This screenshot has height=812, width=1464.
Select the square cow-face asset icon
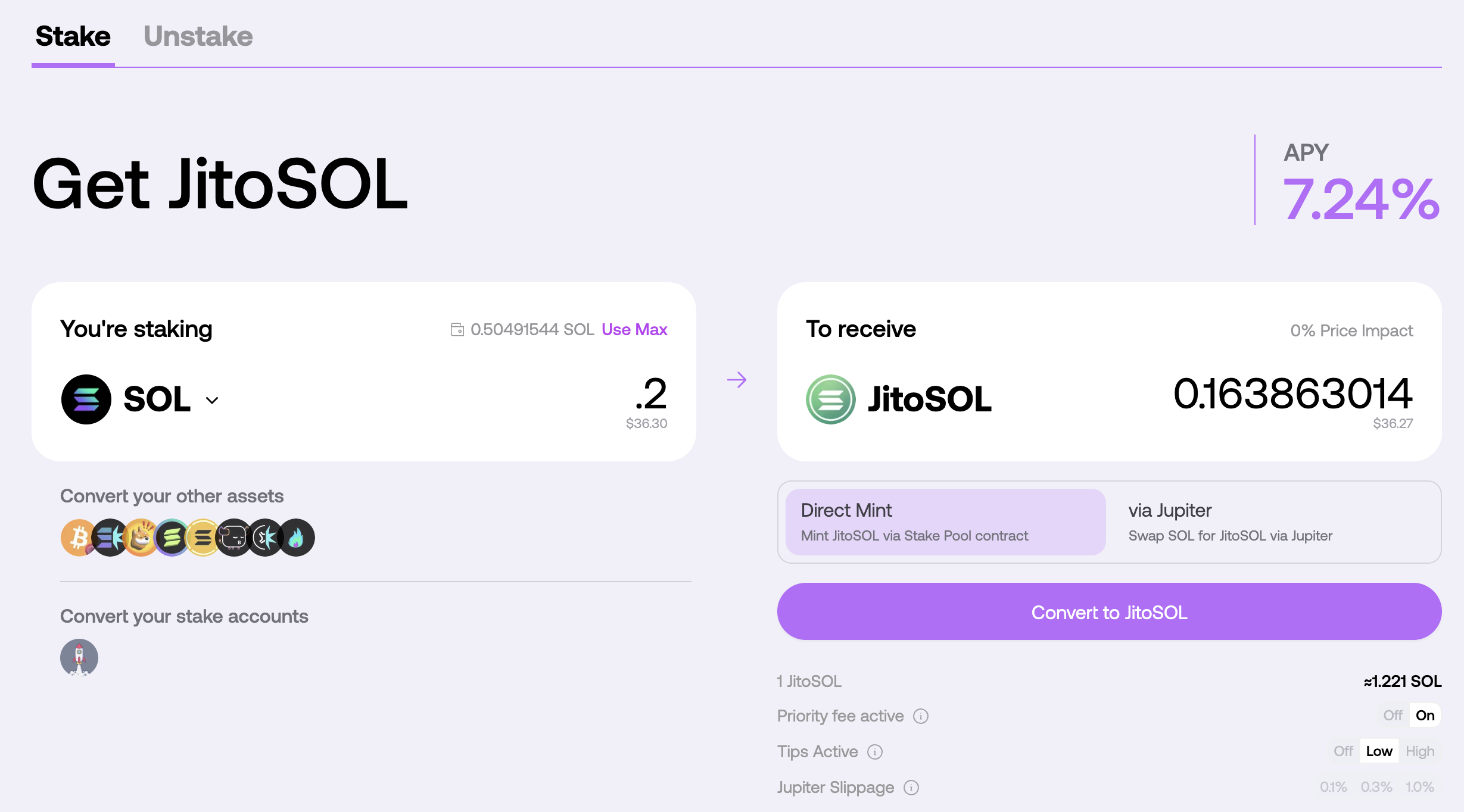[x=233, y=538]
